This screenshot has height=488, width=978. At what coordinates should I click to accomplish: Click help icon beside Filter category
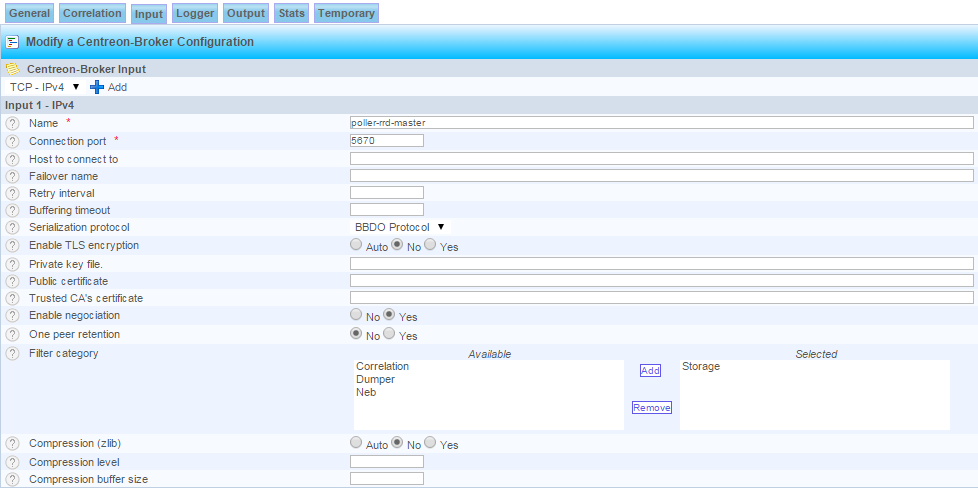tap(12, 353)
